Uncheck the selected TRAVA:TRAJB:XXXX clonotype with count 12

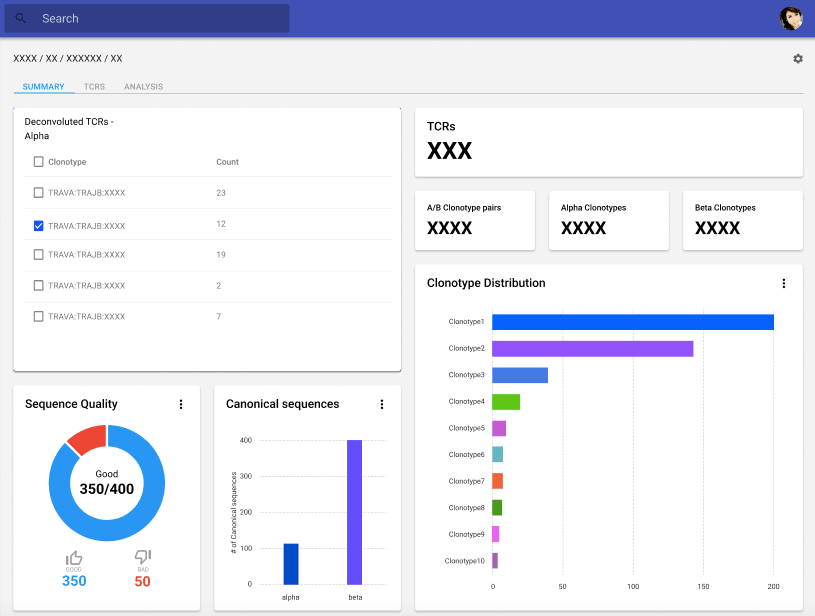click(38, 225)
